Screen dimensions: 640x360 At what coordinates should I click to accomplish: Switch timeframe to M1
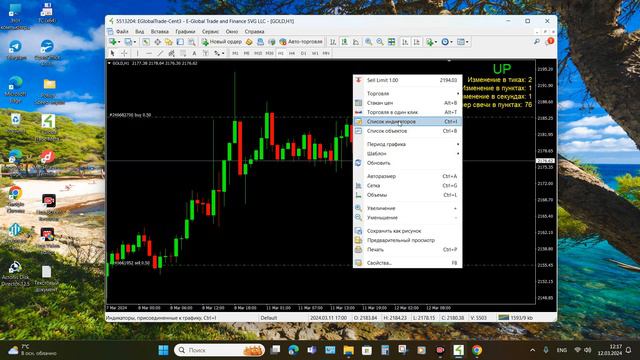[x=235, y=53]
